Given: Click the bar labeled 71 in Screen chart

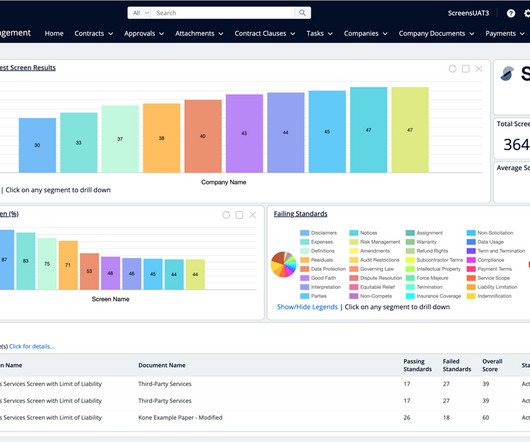Looking at the screenshot, I should tap(68, 265).
